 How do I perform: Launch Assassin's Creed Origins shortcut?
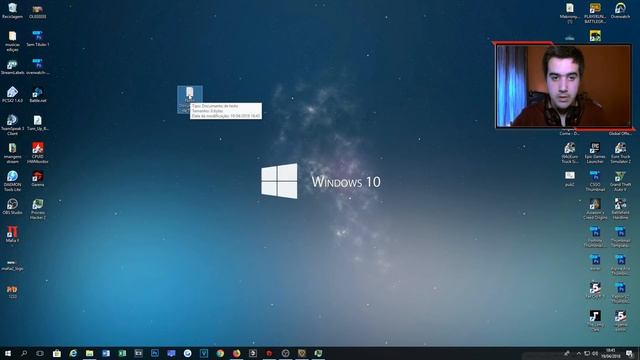pos(595,209)
